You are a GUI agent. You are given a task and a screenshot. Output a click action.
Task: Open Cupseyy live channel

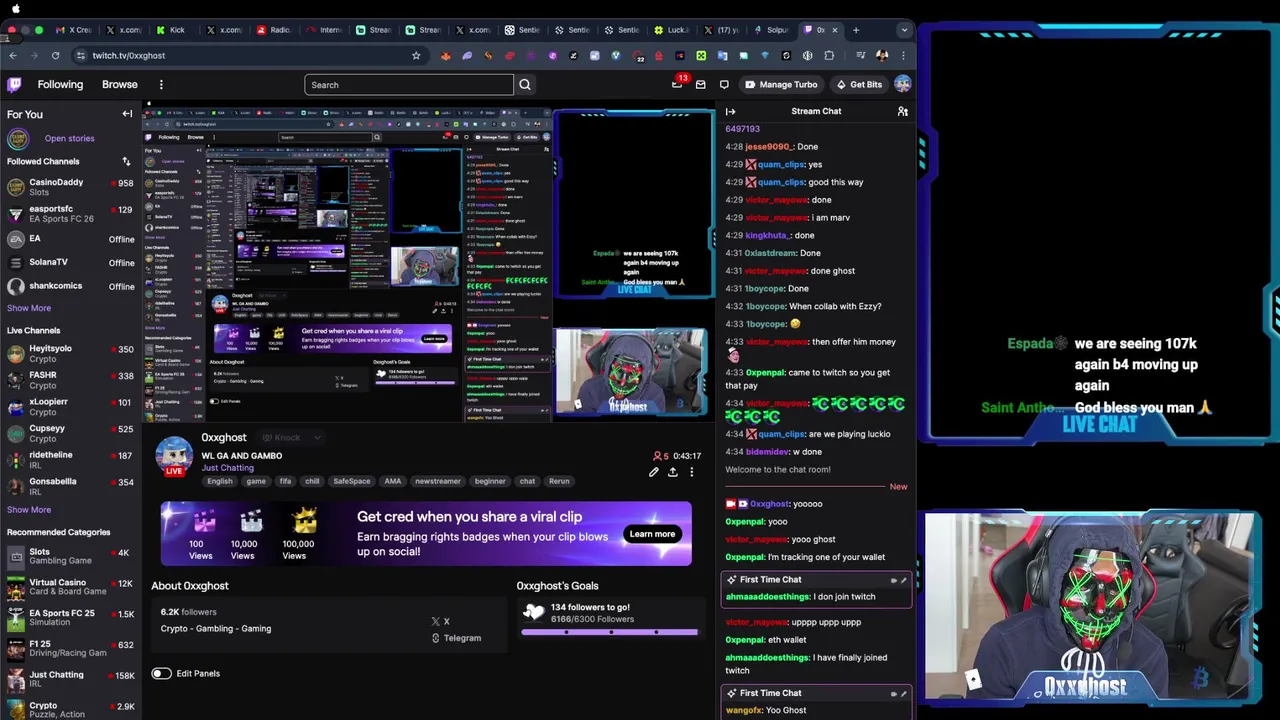click(x=70, y=433)
